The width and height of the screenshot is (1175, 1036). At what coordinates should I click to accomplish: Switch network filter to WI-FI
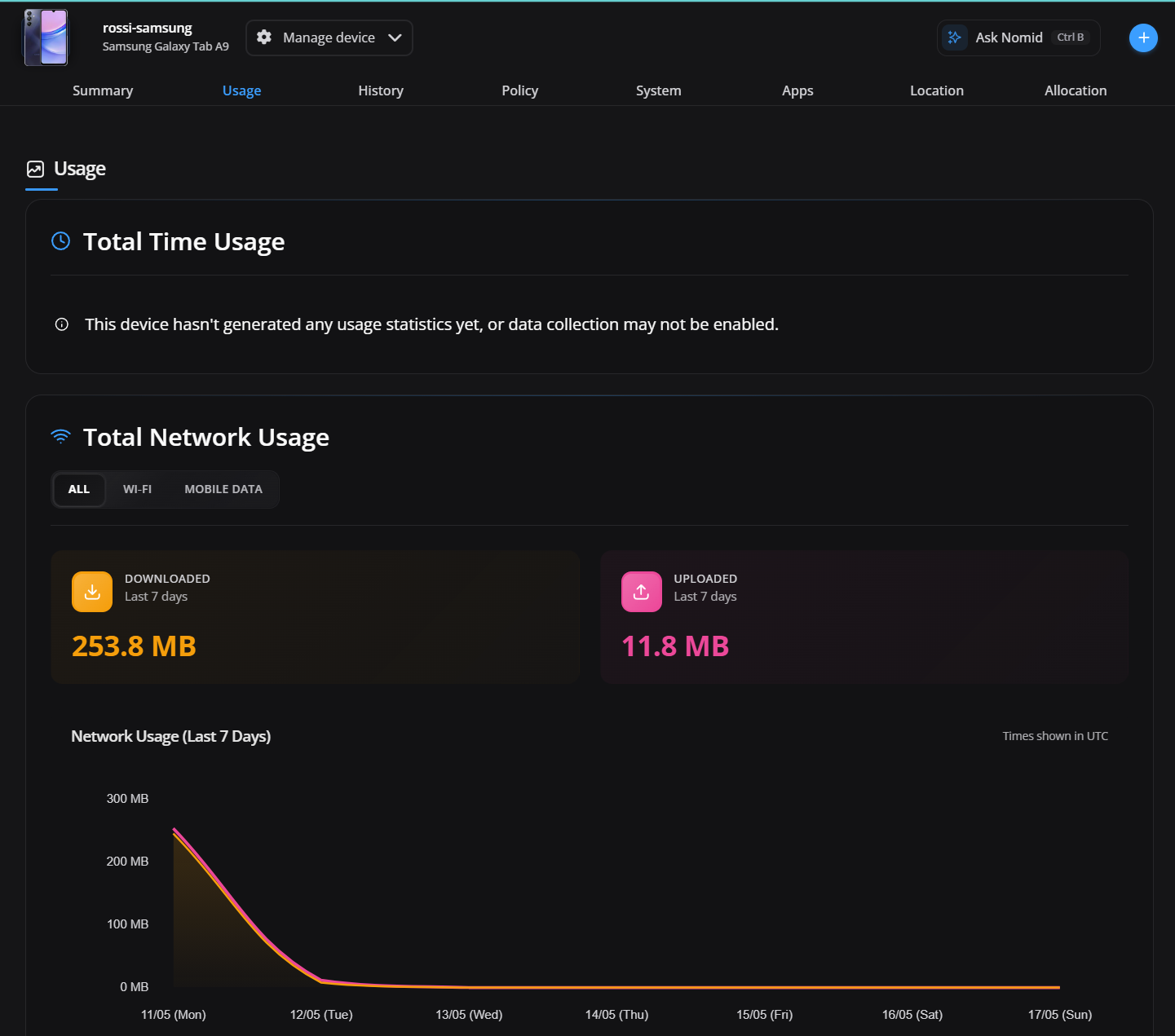pos(137,489)
